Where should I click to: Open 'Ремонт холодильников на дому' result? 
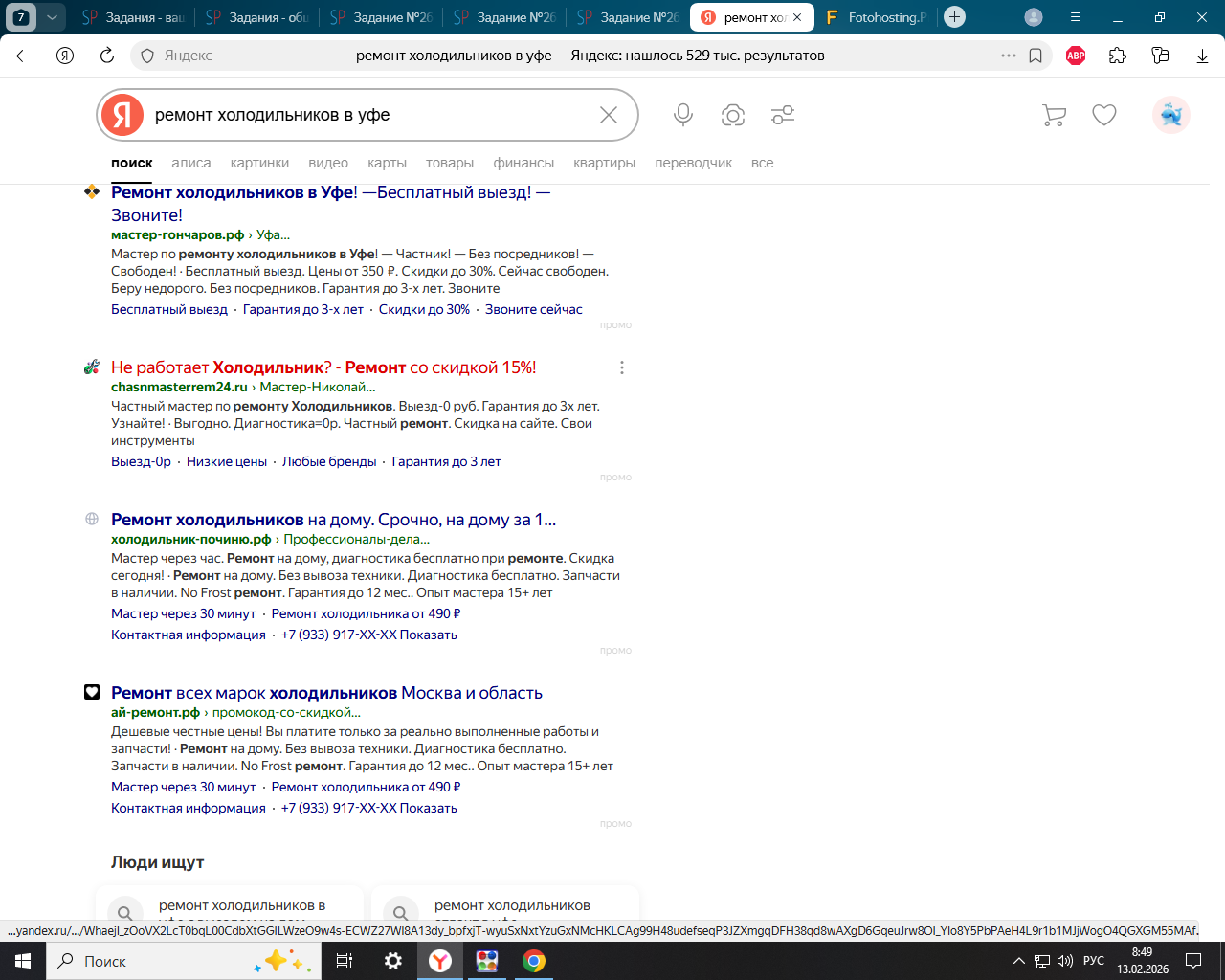pyautogui.click(x=333, y=520)
